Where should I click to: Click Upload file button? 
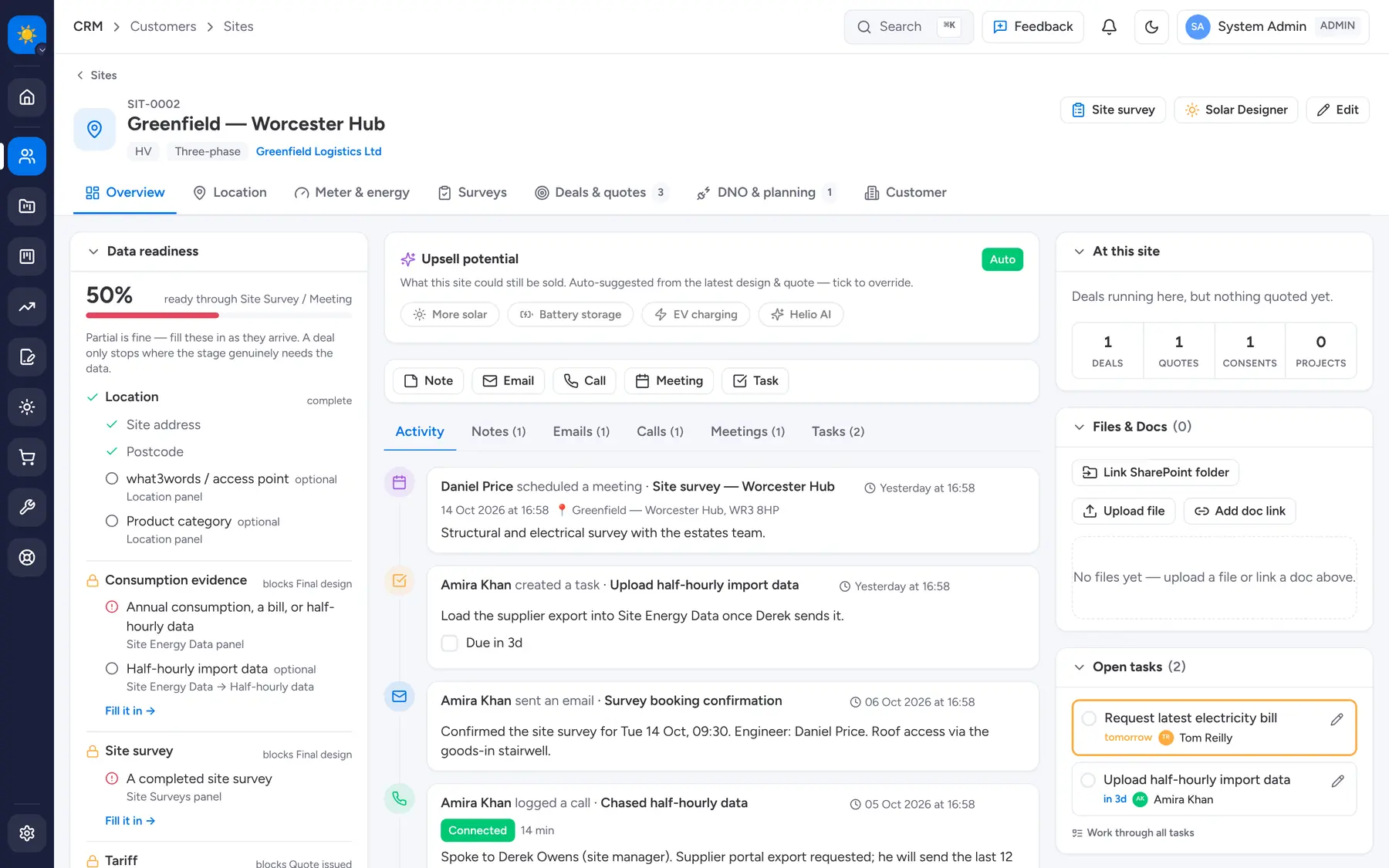coord(1124,511)
